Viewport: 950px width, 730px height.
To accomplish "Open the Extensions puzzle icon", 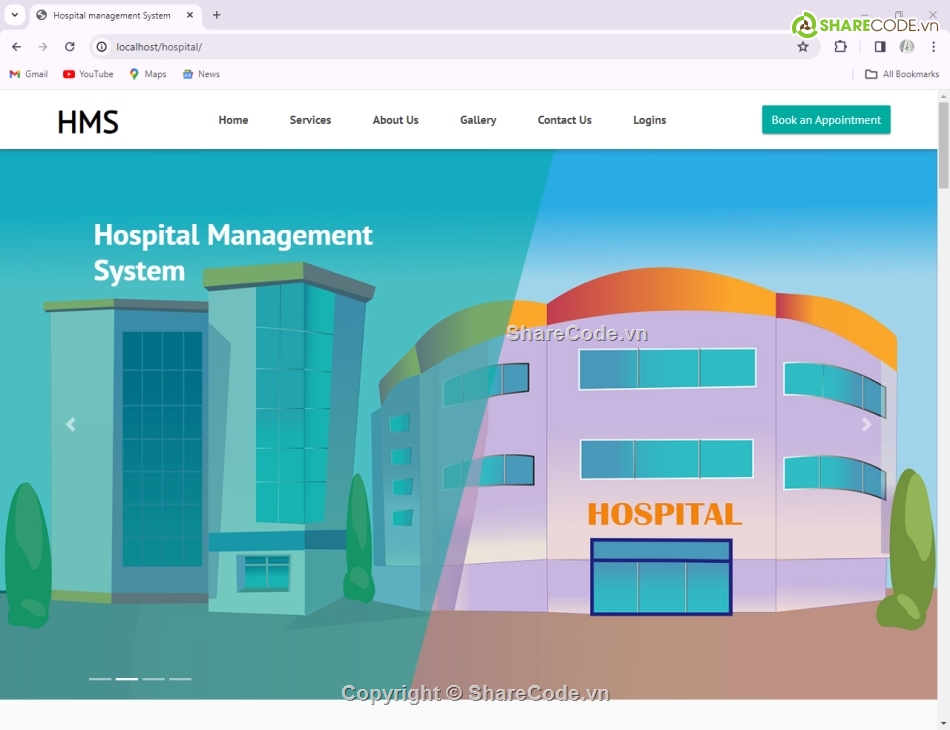I will tap(840, 47).
